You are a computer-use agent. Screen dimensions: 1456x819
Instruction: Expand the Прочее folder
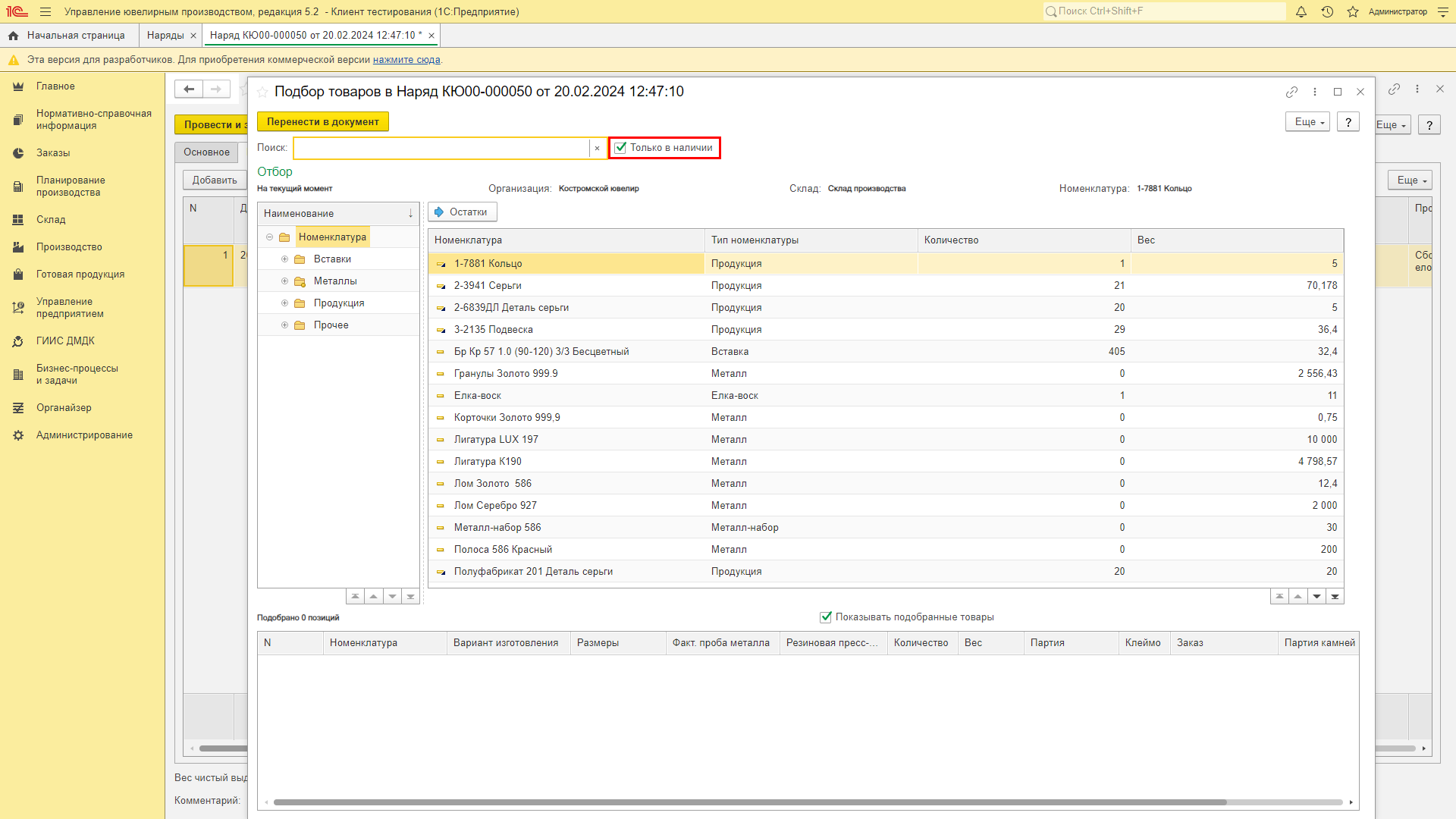tap(285, 325)
